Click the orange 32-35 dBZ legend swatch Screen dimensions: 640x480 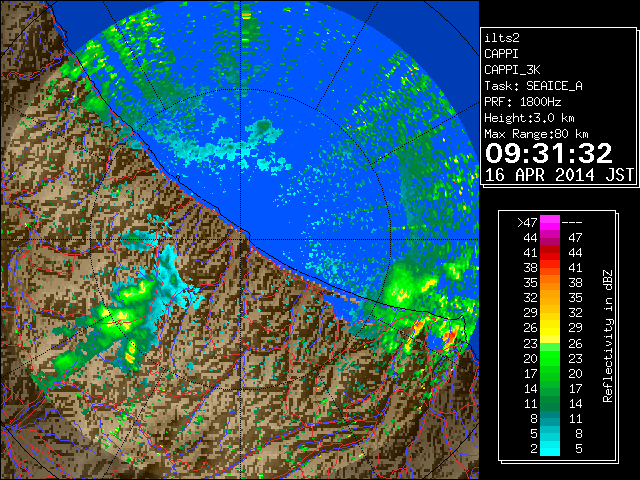(550, 298)
